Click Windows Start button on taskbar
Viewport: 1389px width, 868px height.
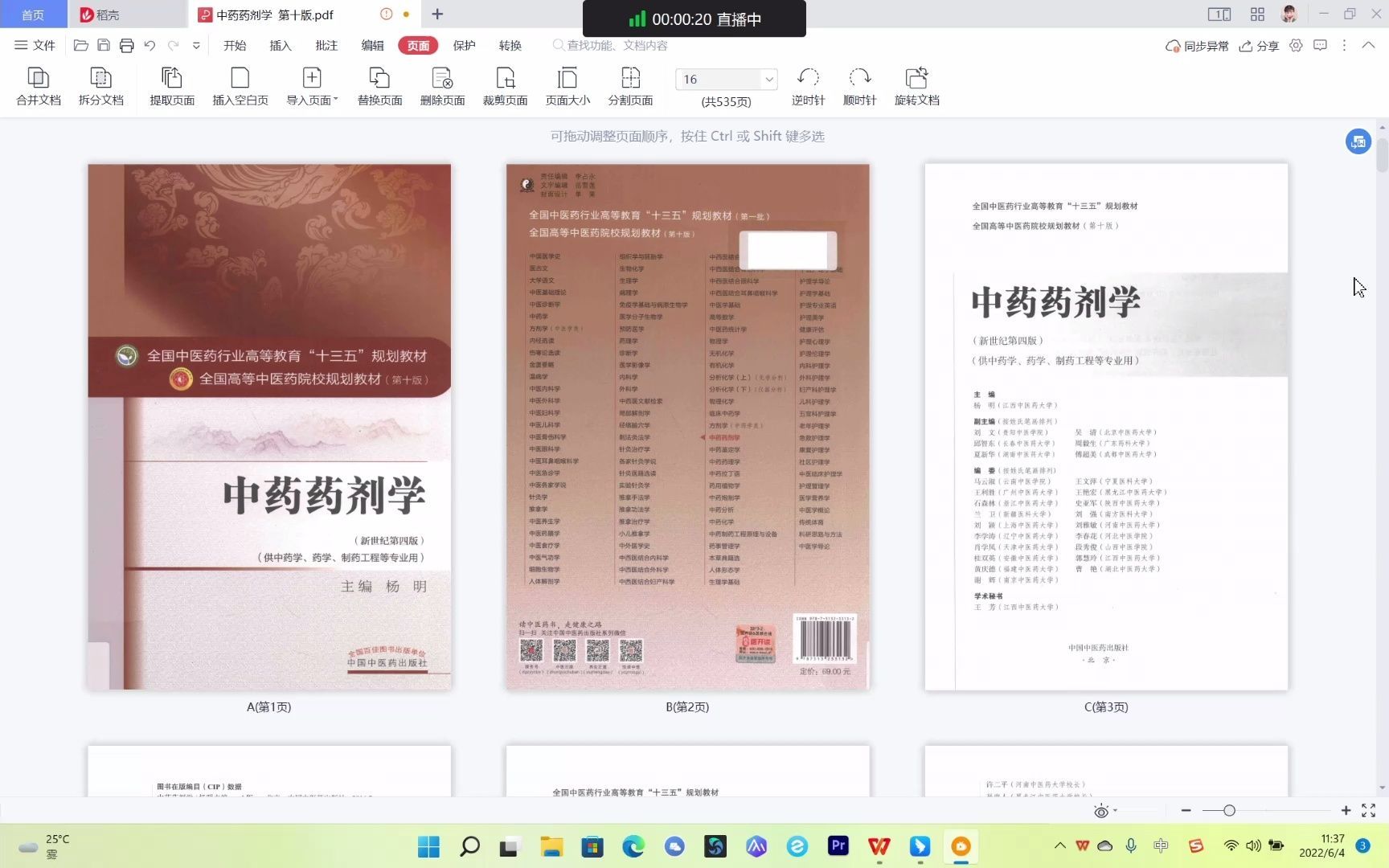click(428, 846)
